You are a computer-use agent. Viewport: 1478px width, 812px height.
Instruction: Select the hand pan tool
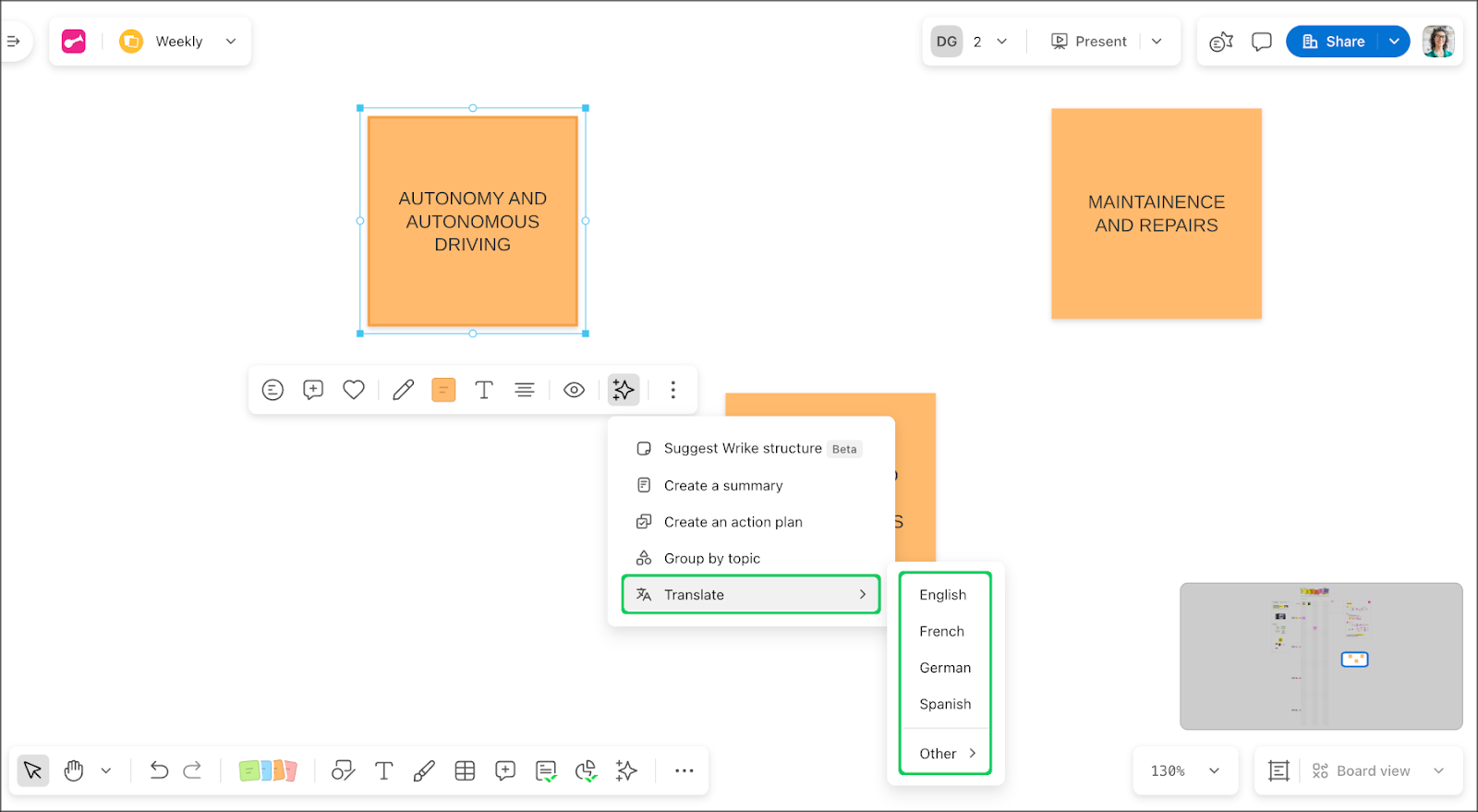point(74,770)
